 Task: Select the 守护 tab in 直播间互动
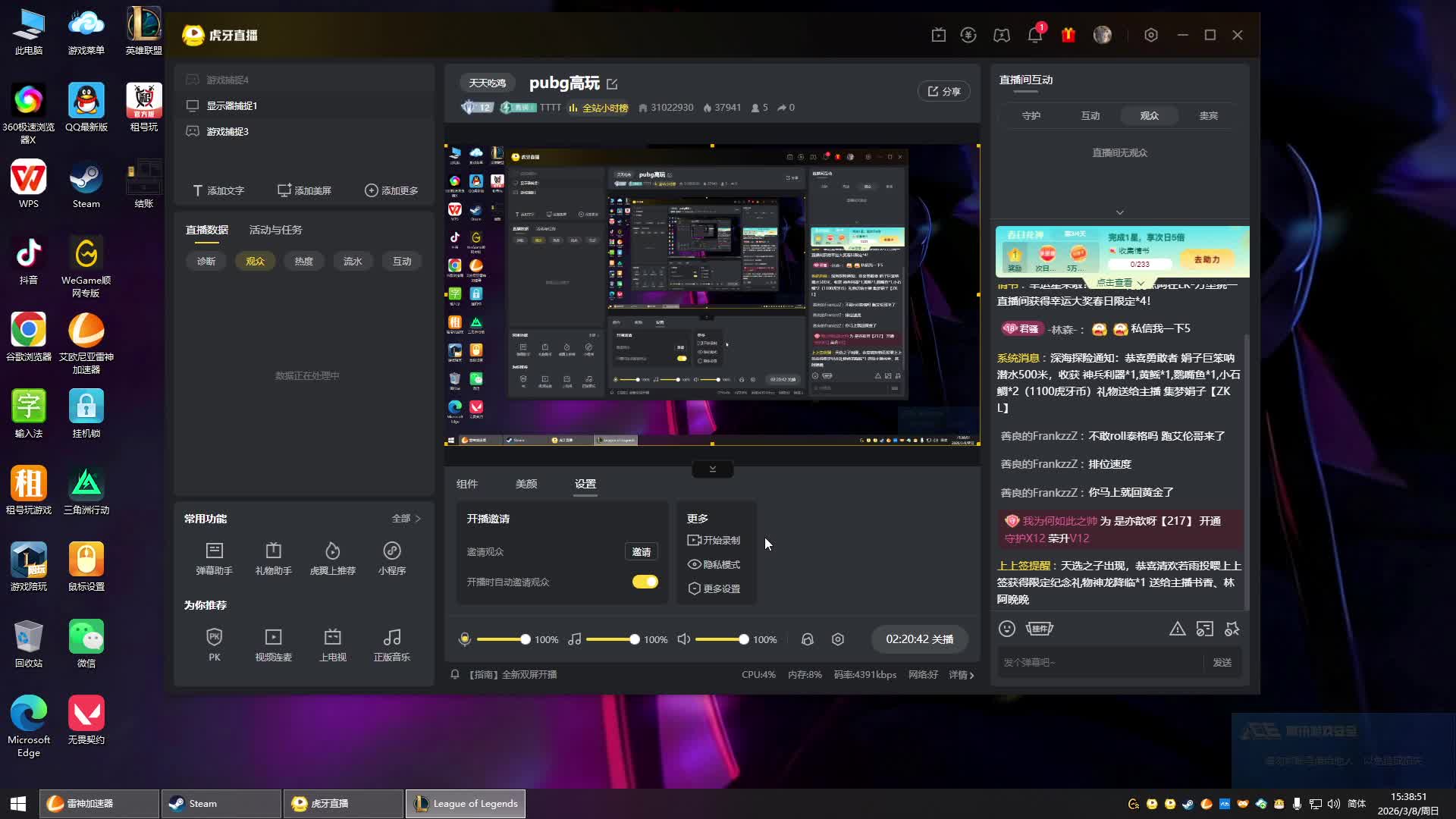(1031, 116)
